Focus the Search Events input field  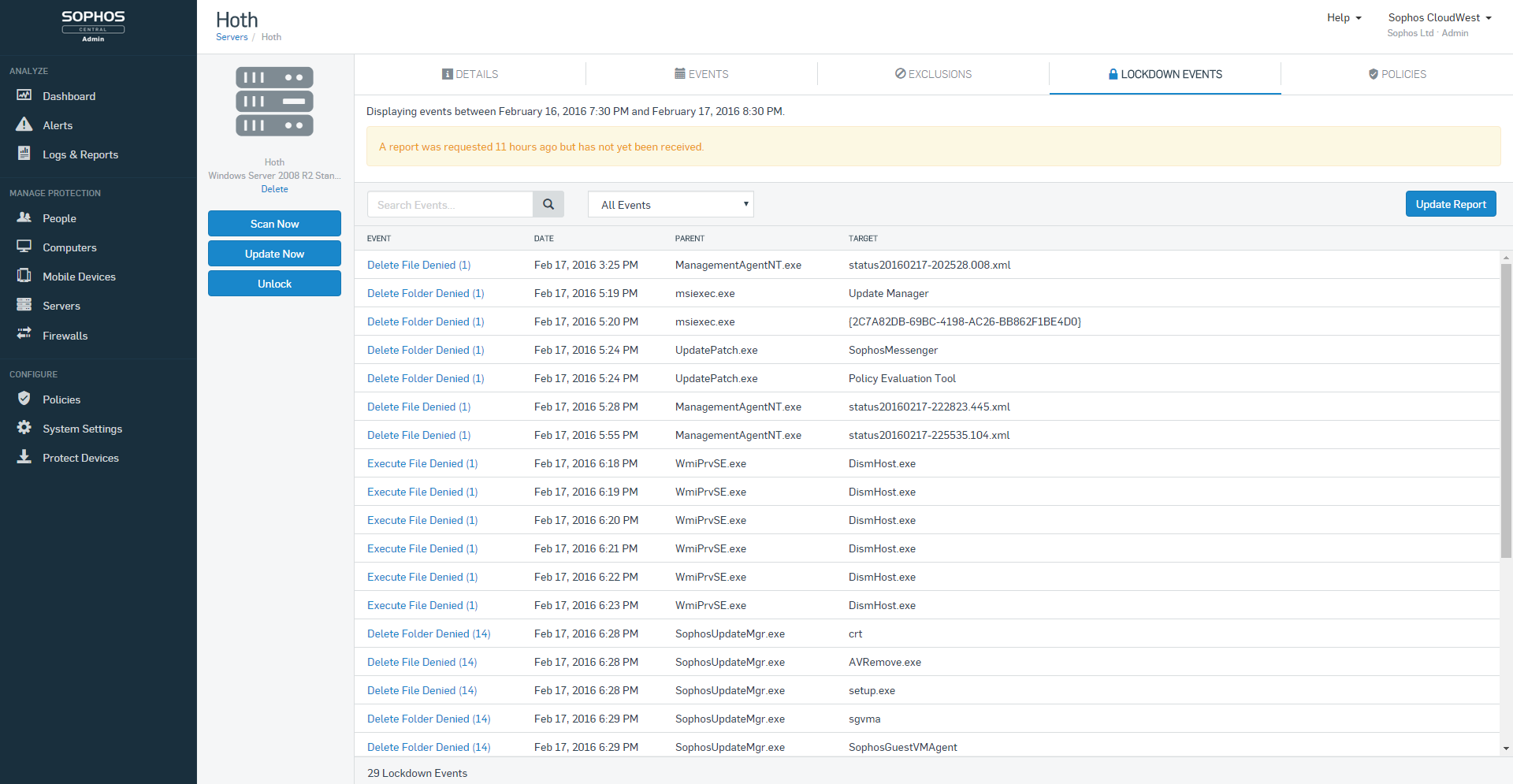(x=450, y=205)
